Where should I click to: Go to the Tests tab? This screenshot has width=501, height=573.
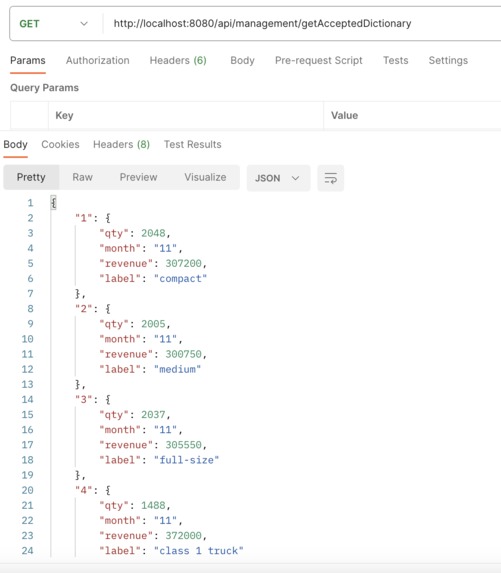click(395, 60)
